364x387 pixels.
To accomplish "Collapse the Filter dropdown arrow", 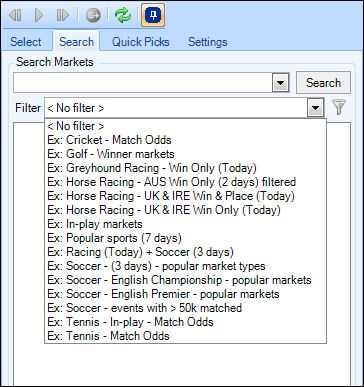I will point(315,108).
